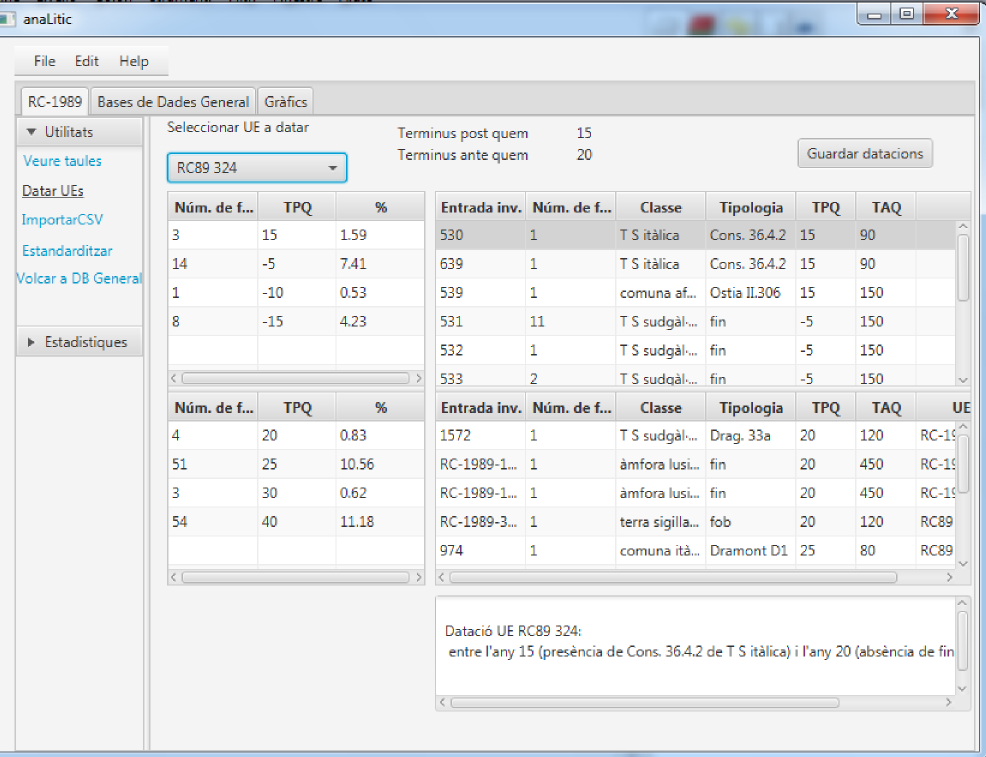
Task: Open Volcar a DB General link
Action: [80, 279]
